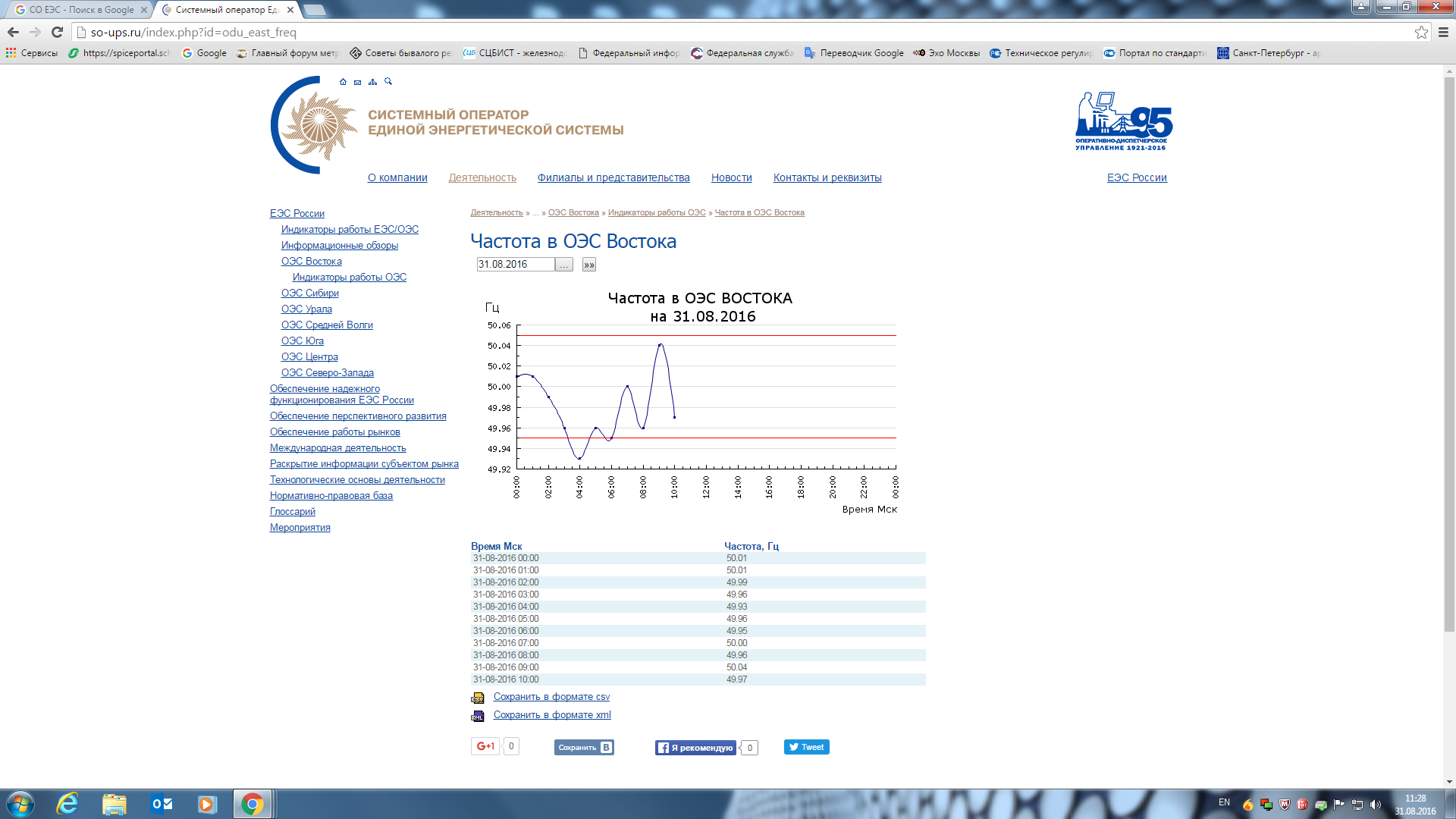The width and height of the screenshot is (1456, 819).
Task: Bookmark page with the star icon
Action: click(1421, 32)
